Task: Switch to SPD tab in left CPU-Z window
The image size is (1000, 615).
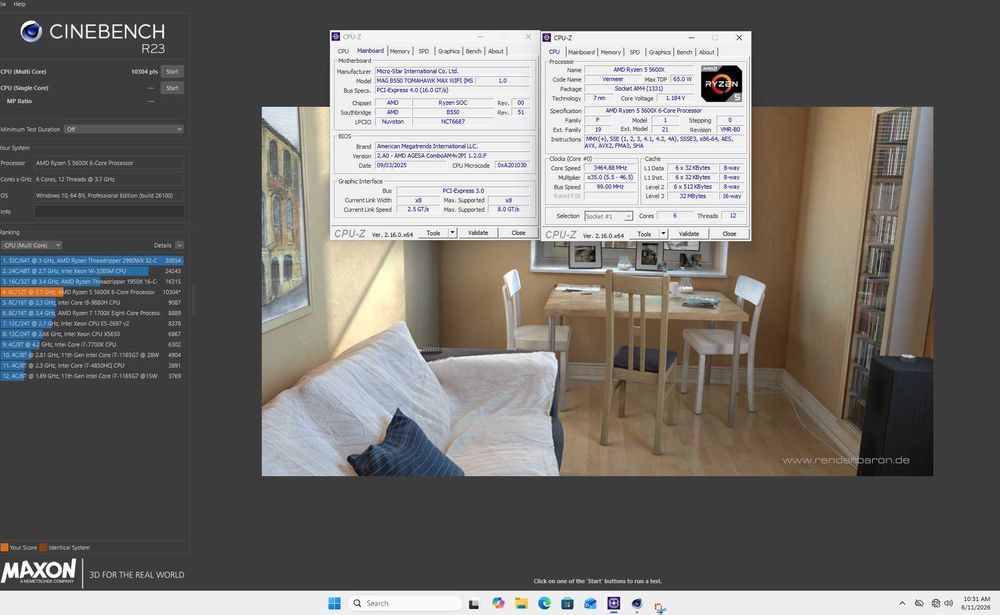Action: (x=423, y=51)
